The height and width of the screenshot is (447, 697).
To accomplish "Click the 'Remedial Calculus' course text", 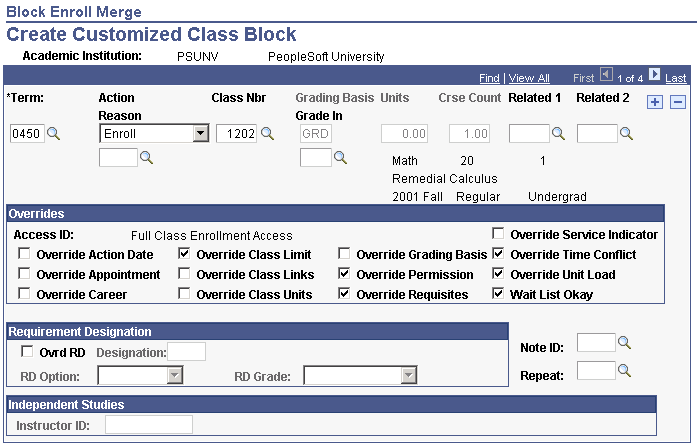I will 445,179.
